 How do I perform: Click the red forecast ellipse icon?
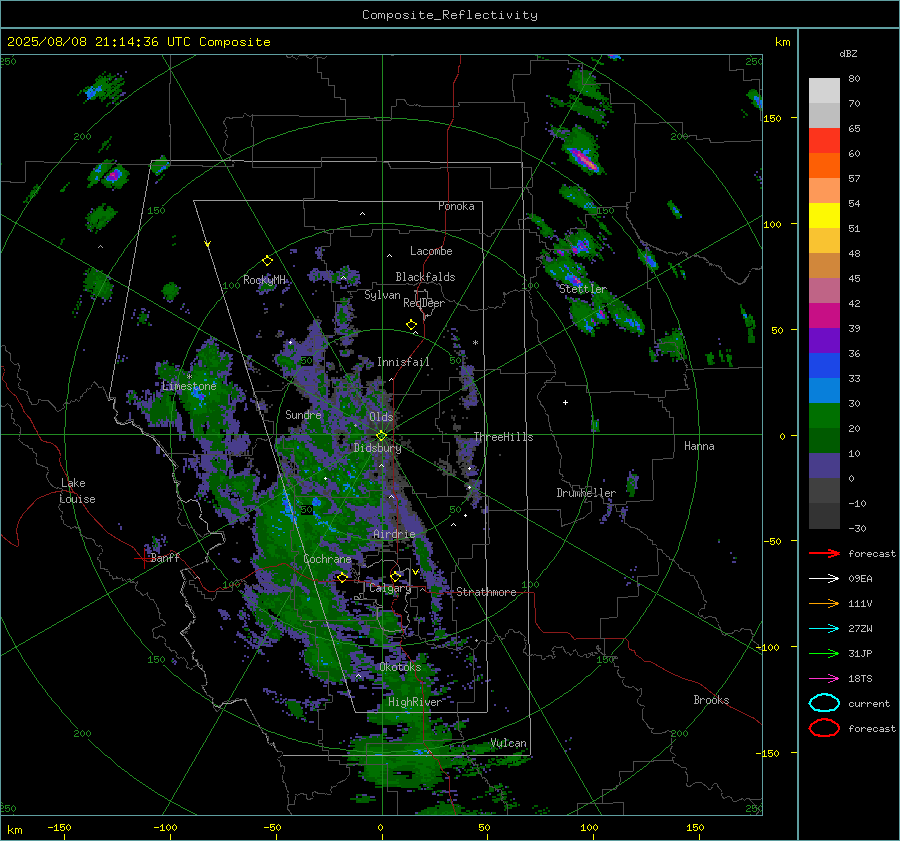pos(824,728)
